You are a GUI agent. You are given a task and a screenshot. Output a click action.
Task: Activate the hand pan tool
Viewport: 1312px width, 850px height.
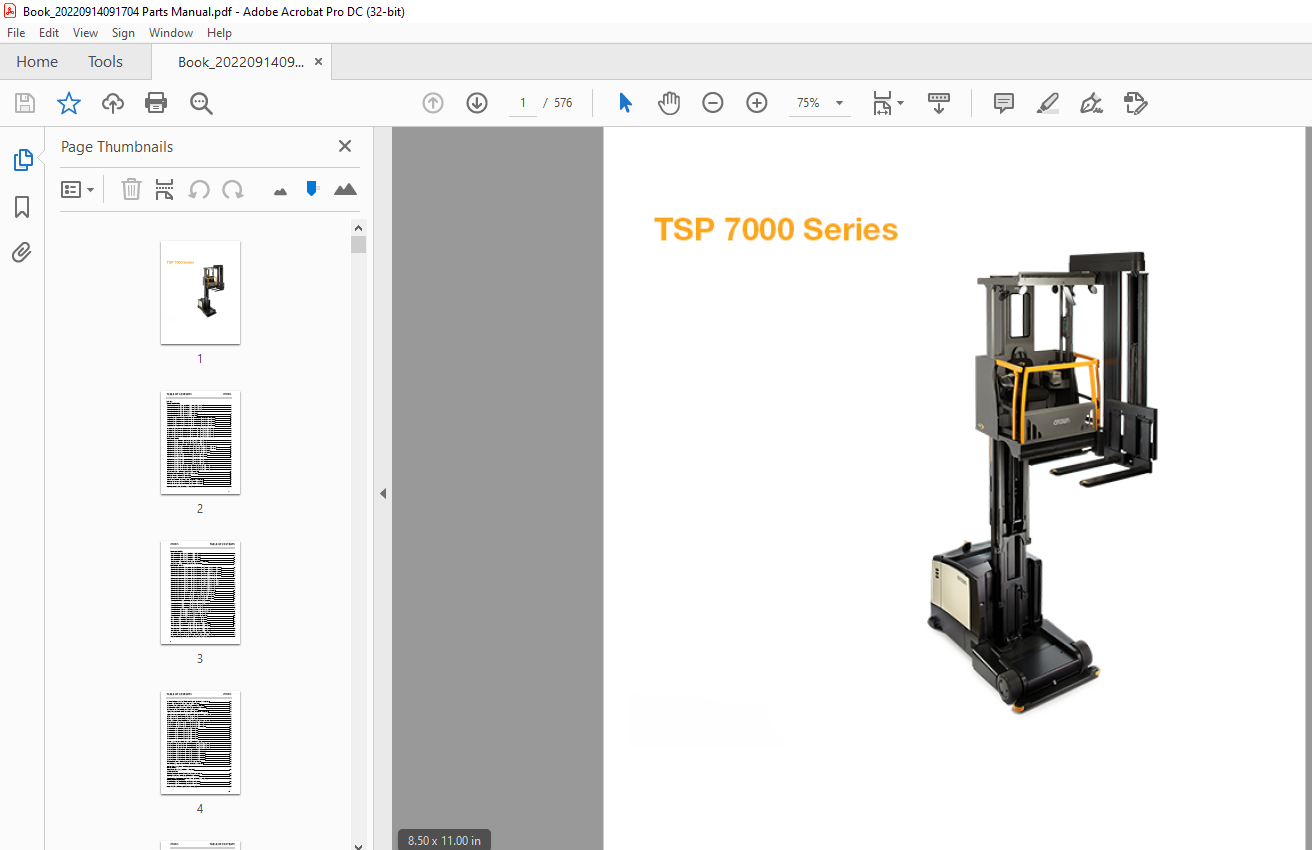669,103
